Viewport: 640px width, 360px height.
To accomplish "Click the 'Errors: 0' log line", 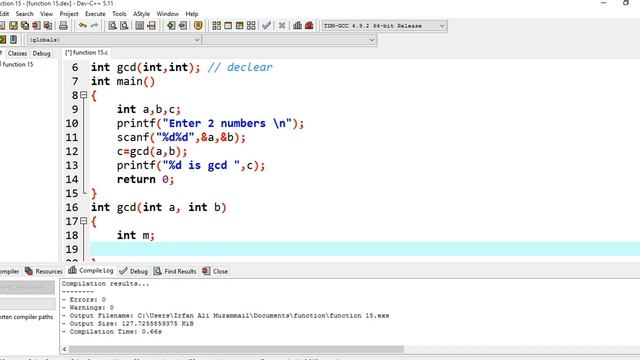I will coord(84,300).
